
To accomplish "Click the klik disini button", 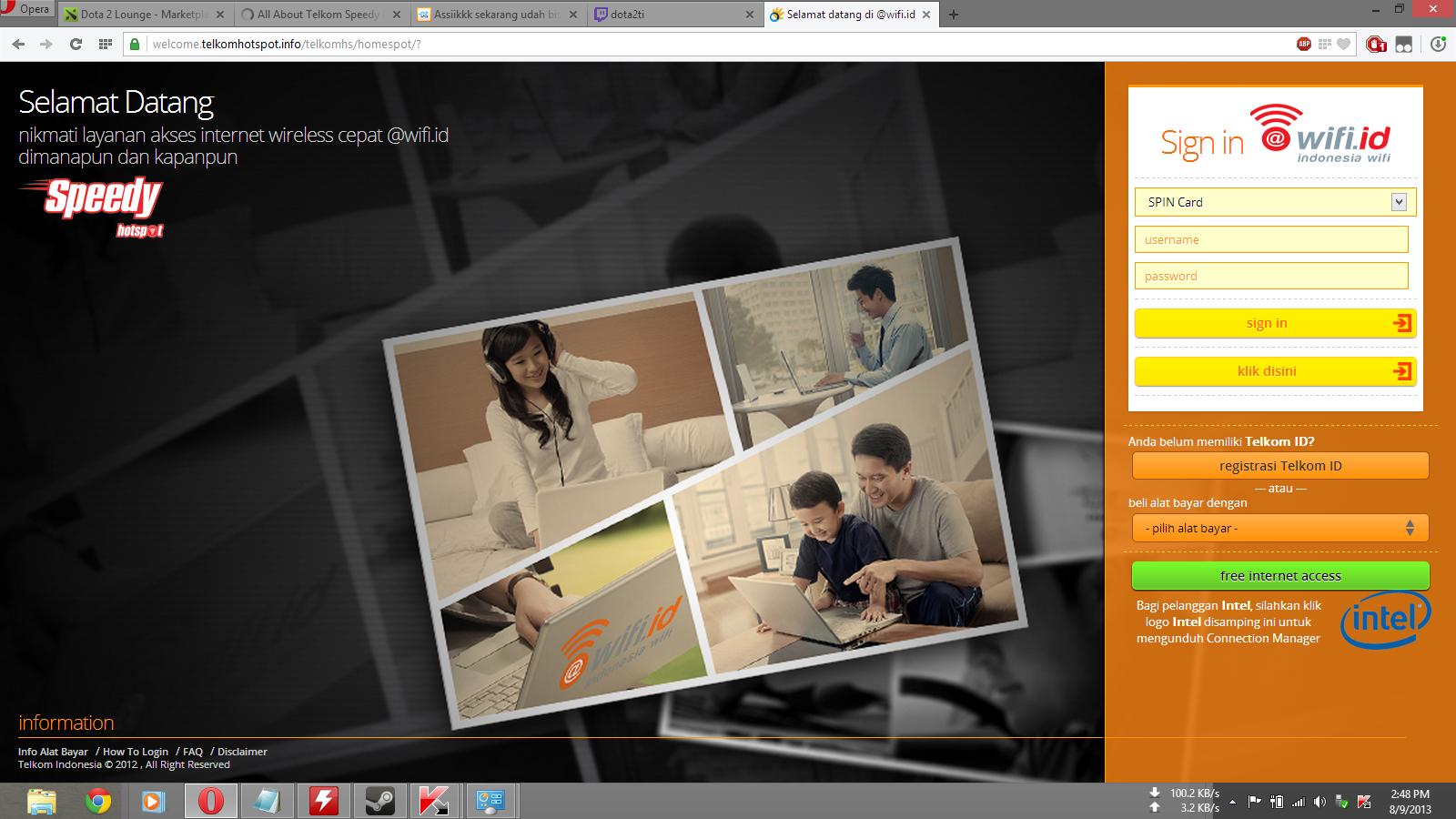I will coord(1275,371).
